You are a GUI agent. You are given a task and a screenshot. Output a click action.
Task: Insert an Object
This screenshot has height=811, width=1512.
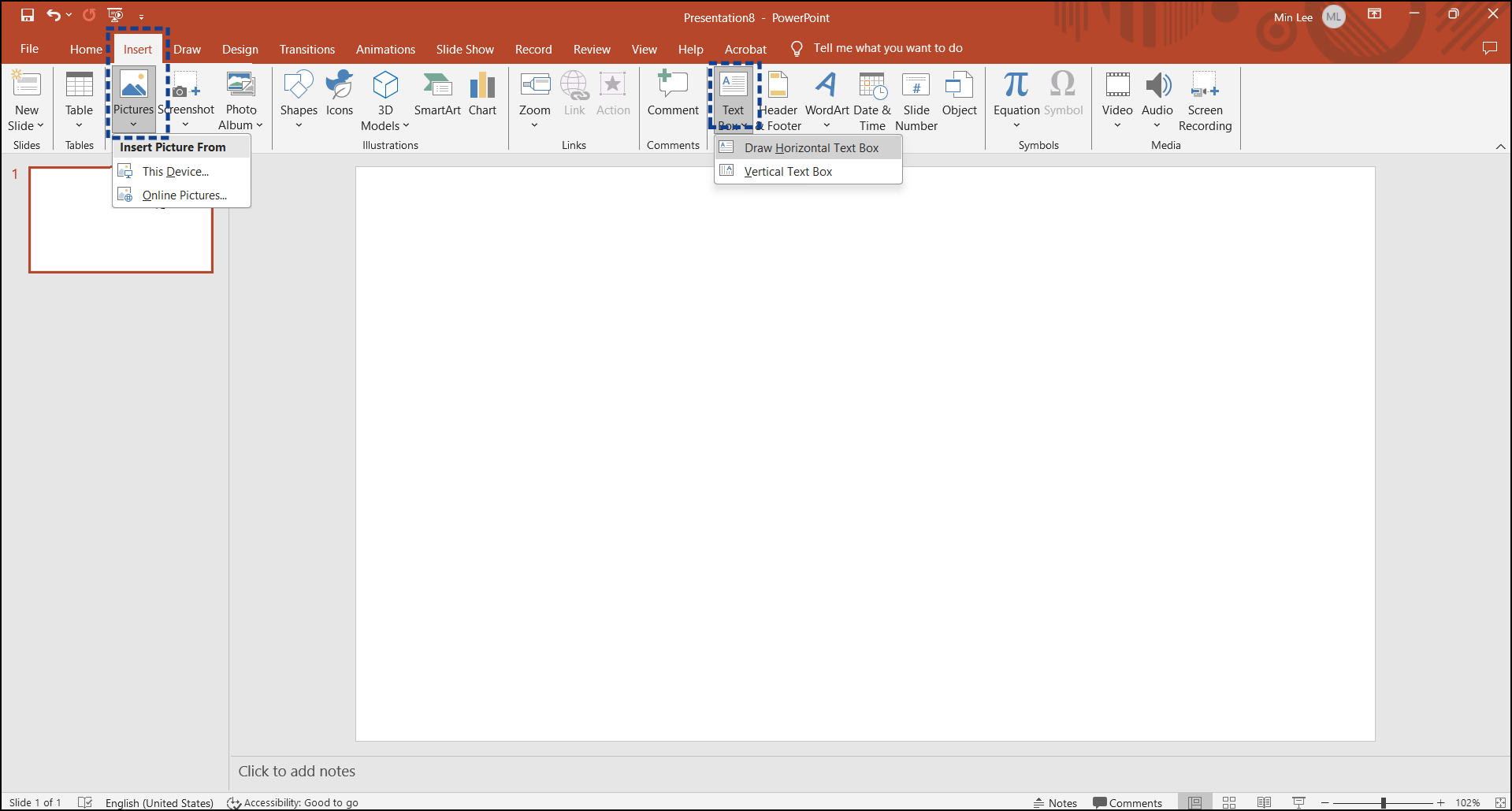[x=959, y=95]
